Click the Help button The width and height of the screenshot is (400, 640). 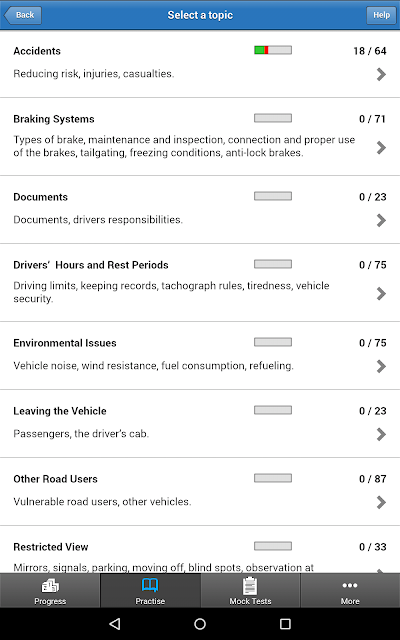click(381, 15)
